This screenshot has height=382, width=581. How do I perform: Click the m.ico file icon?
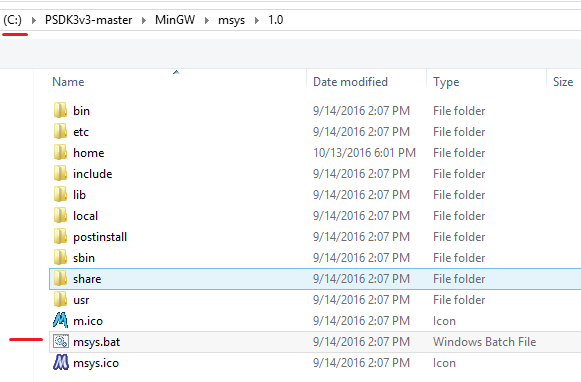click(60, 320)
